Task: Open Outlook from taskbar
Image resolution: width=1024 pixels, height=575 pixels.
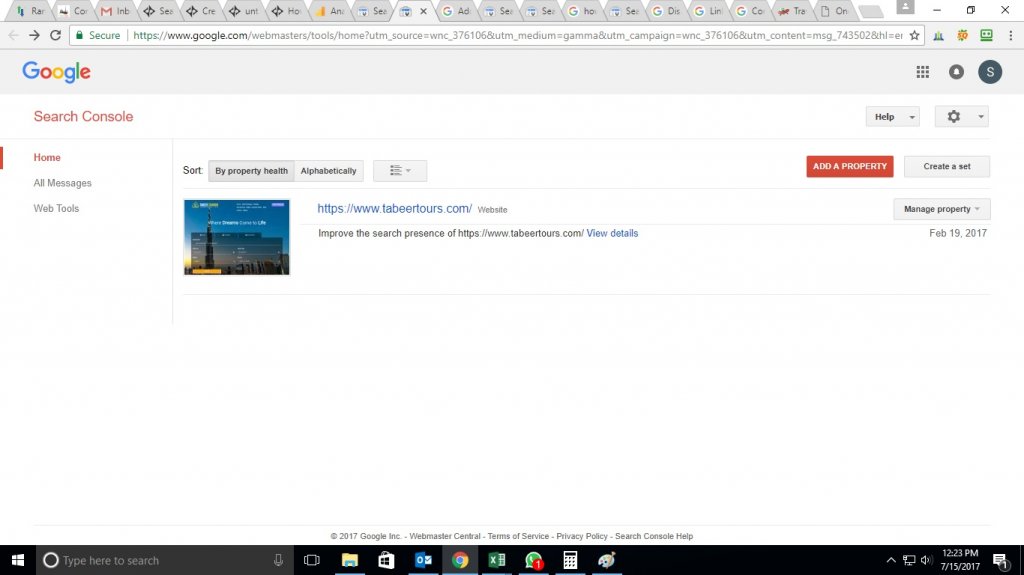Action: point(423,560)
